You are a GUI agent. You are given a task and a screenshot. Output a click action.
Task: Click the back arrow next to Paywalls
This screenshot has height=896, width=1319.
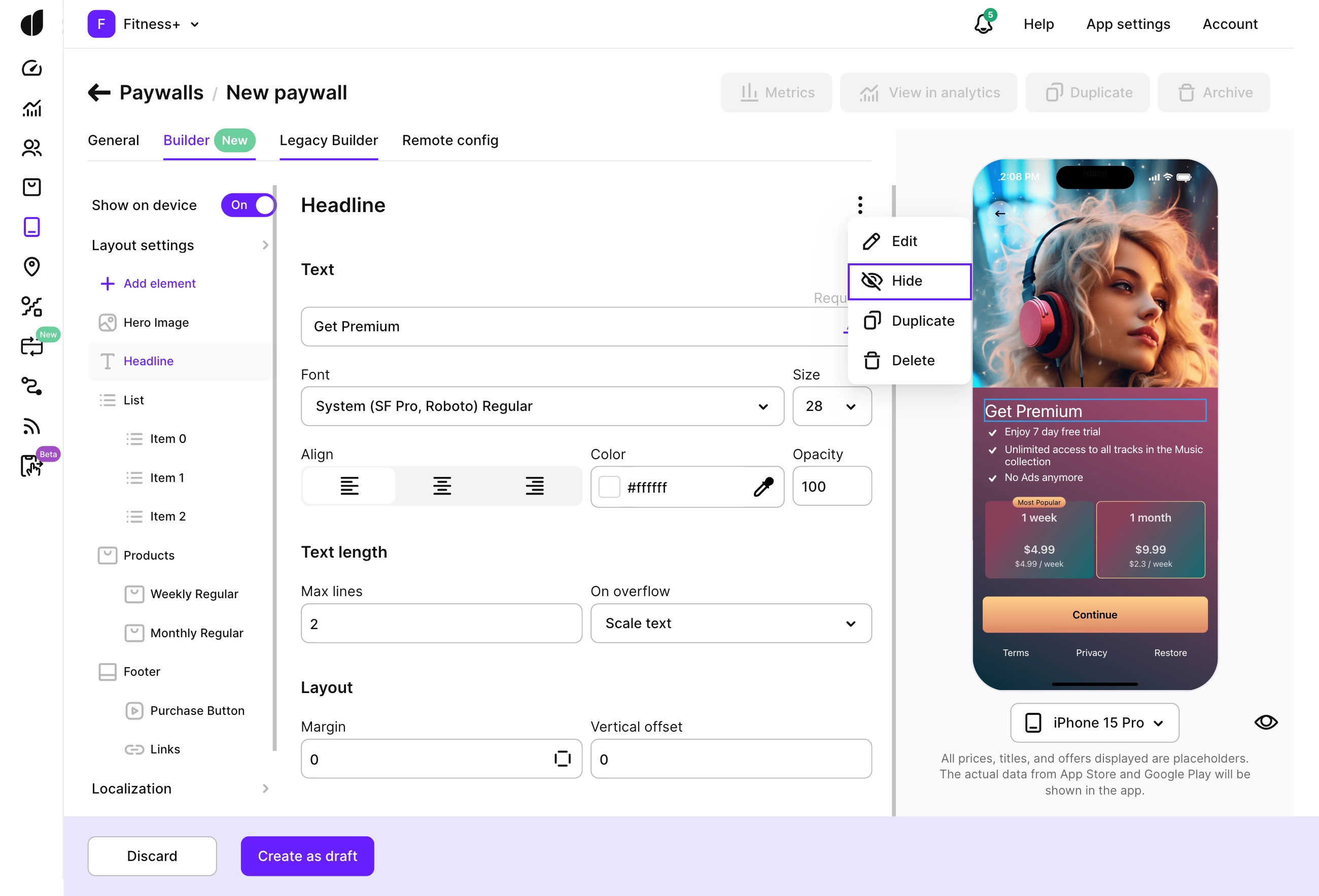[99, 92]
